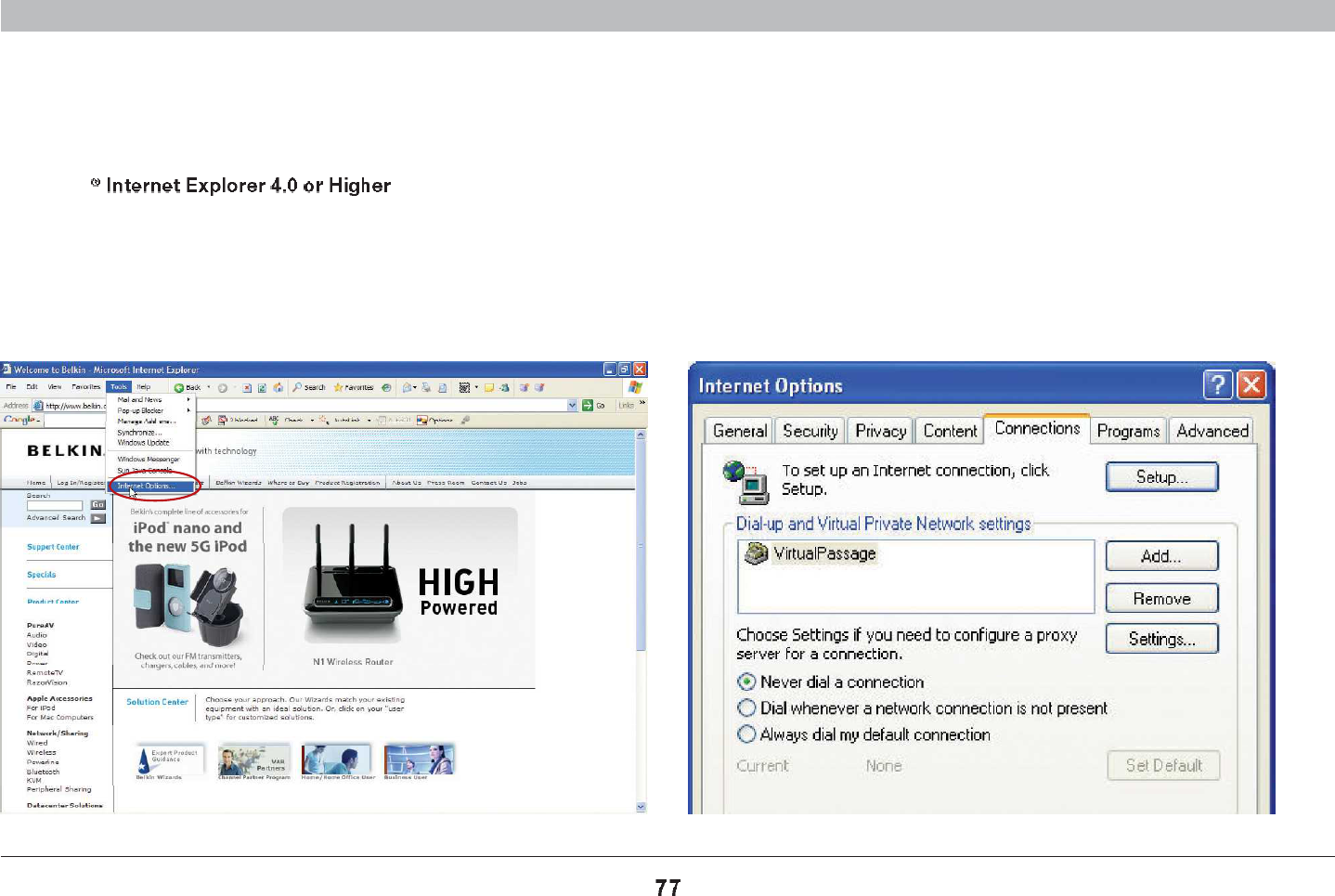Screen dimensions: 1335x896
Task: Expand the Back button history dropdown arrow
Action: pyautogui.click(x=209, y=387)
